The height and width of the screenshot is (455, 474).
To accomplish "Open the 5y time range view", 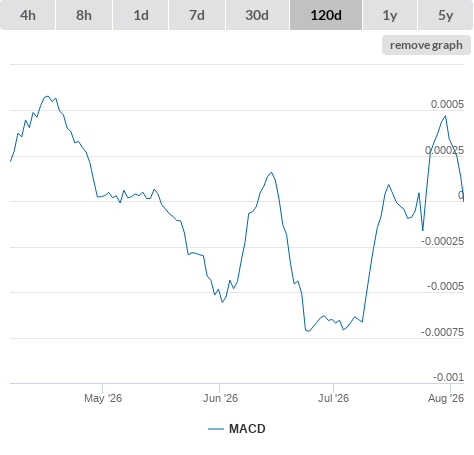I will tap(445, 15).
